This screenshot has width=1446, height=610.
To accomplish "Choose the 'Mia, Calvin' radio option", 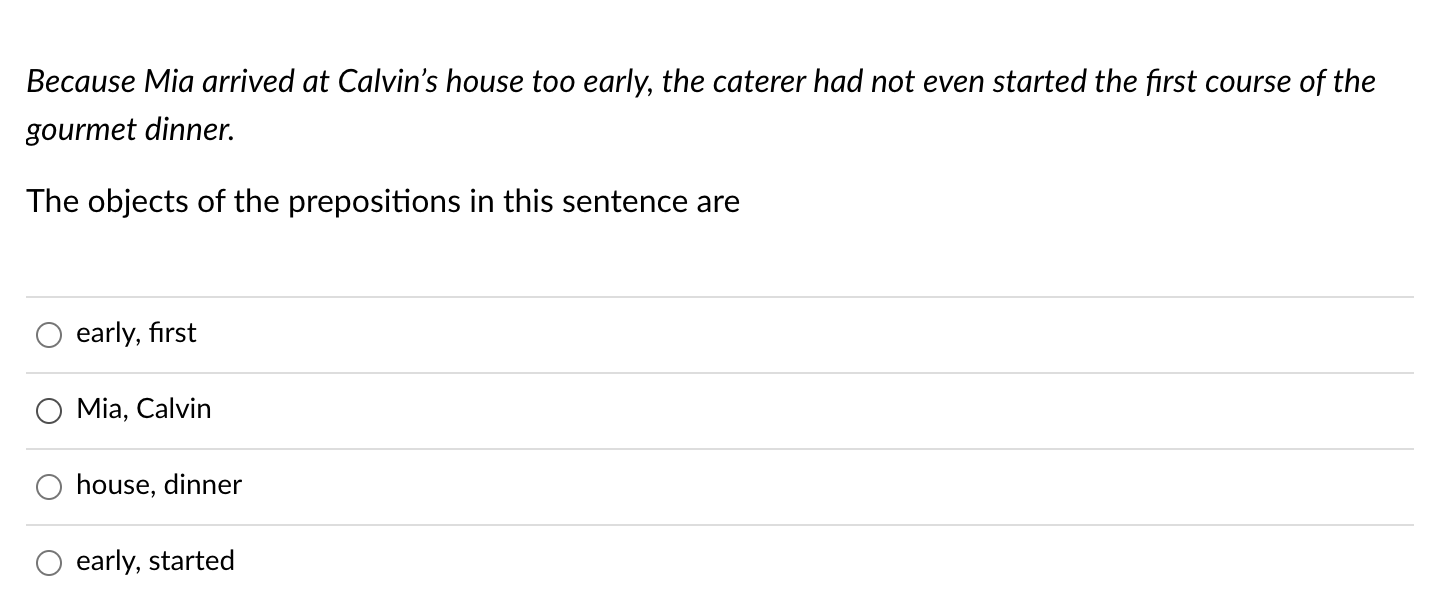I will (x=49, y=411).
